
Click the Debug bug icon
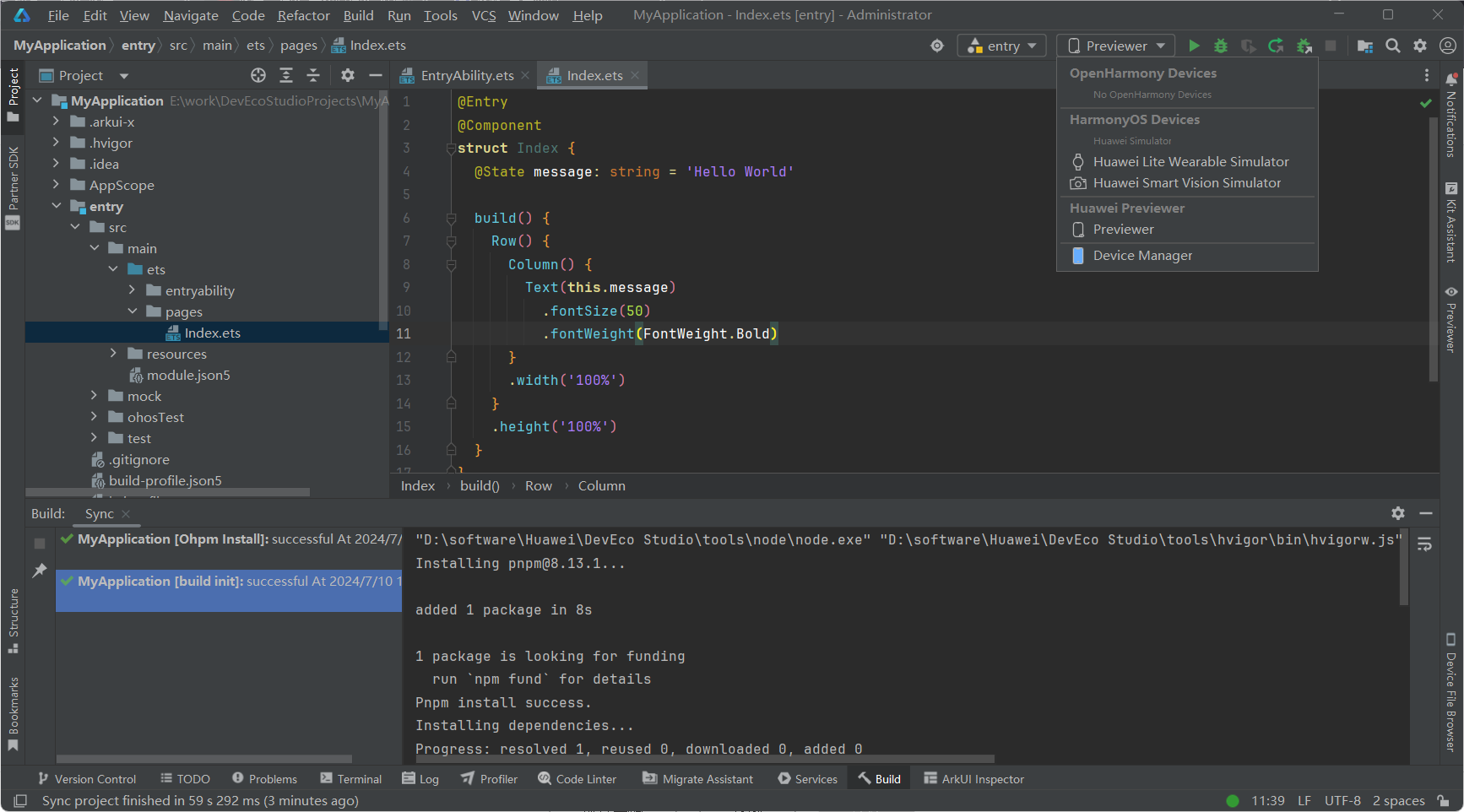1220,46
